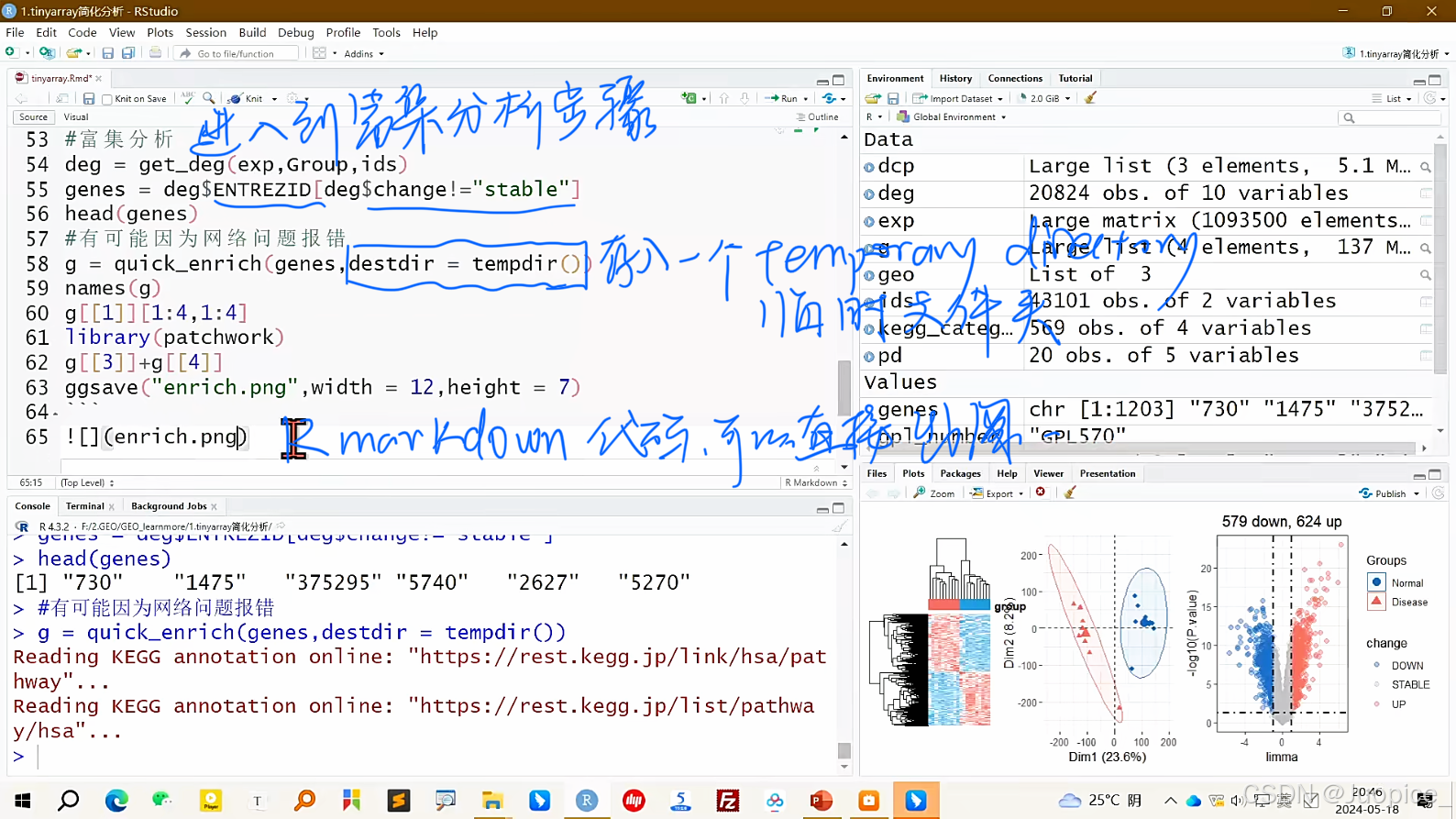The image size is (1456, 819).
Task: Expand the geo list entry
Action: pos(869,275)
